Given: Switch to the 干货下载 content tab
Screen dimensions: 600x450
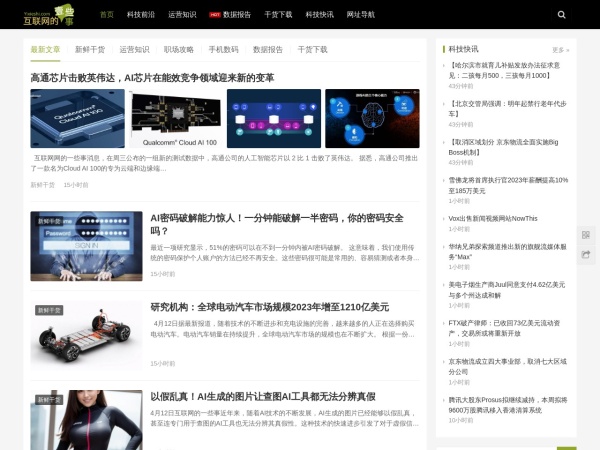Looking at the screenshot, I should point(313,50).
